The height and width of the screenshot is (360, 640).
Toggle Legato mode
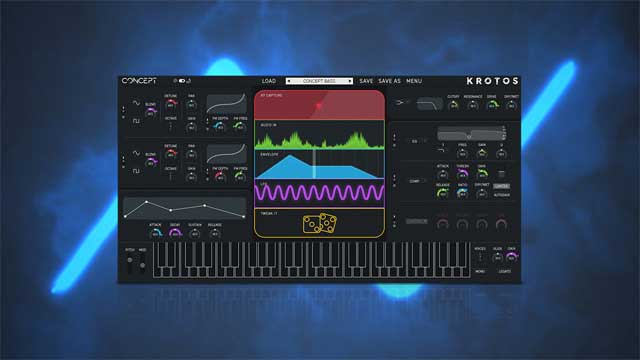click(504, 271)
